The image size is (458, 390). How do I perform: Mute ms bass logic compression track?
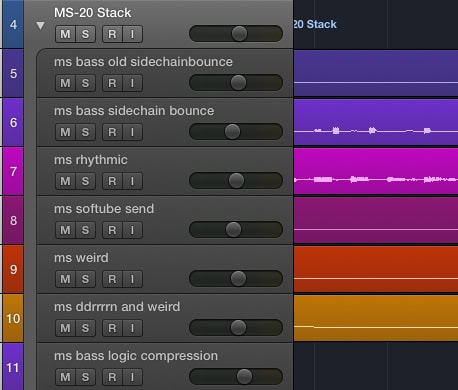[65, 377]
